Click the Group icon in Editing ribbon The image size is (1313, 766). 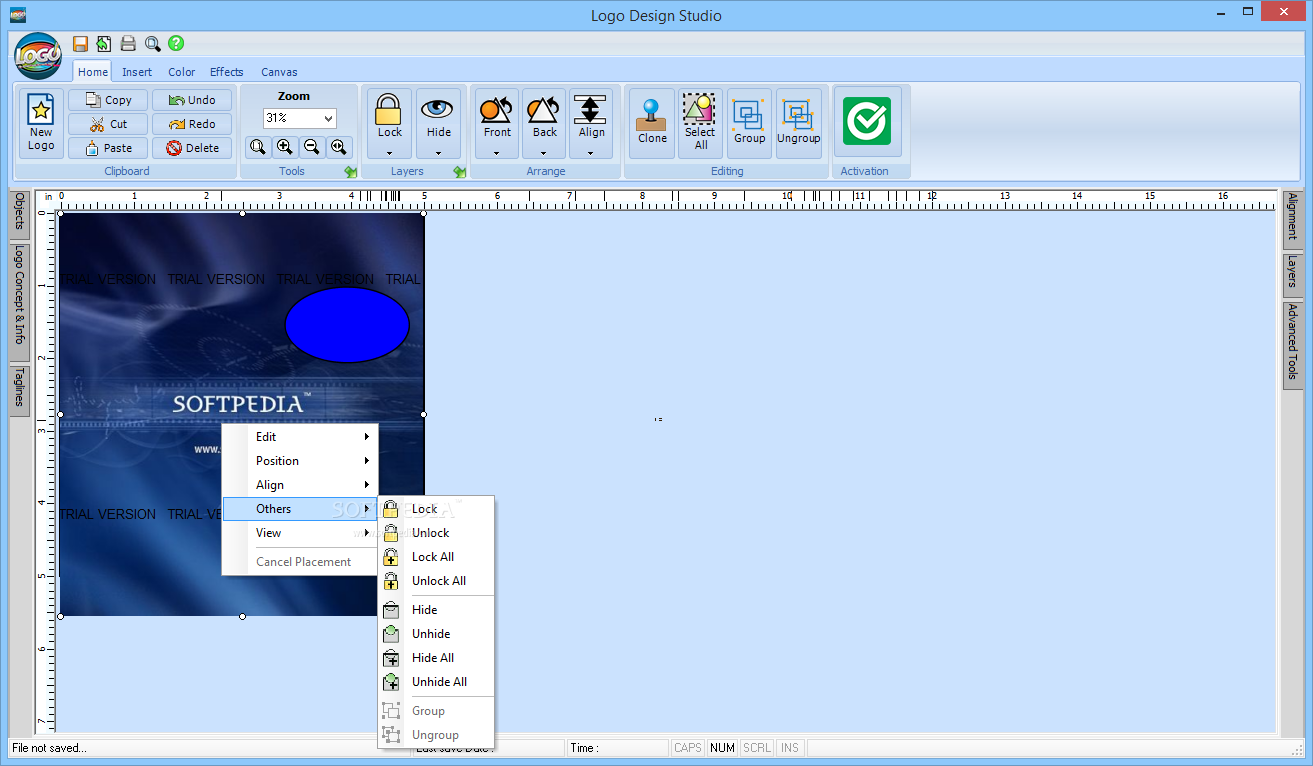[x=749, y=113]
